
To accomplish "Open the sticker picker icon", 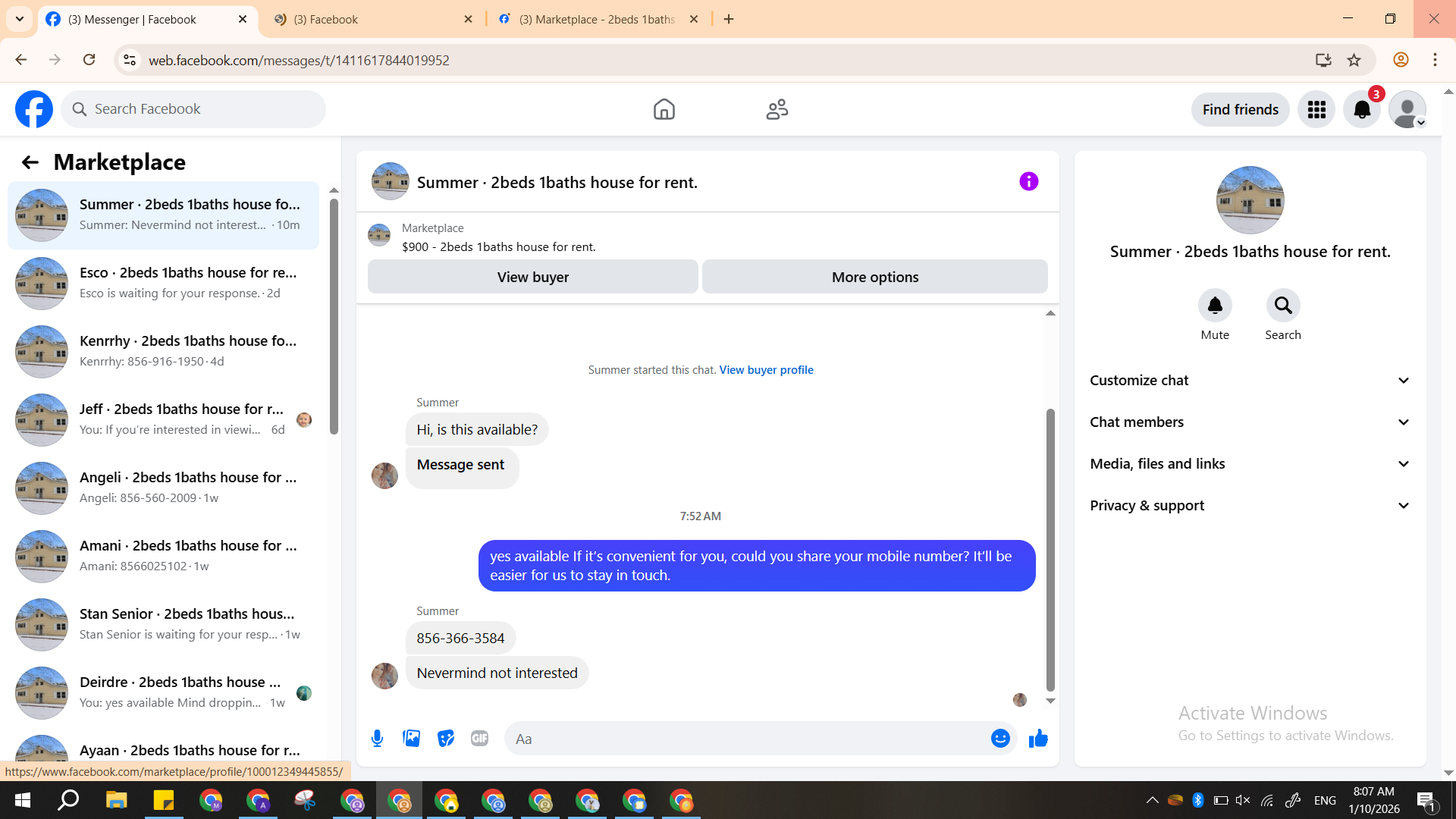I will 446,738.
